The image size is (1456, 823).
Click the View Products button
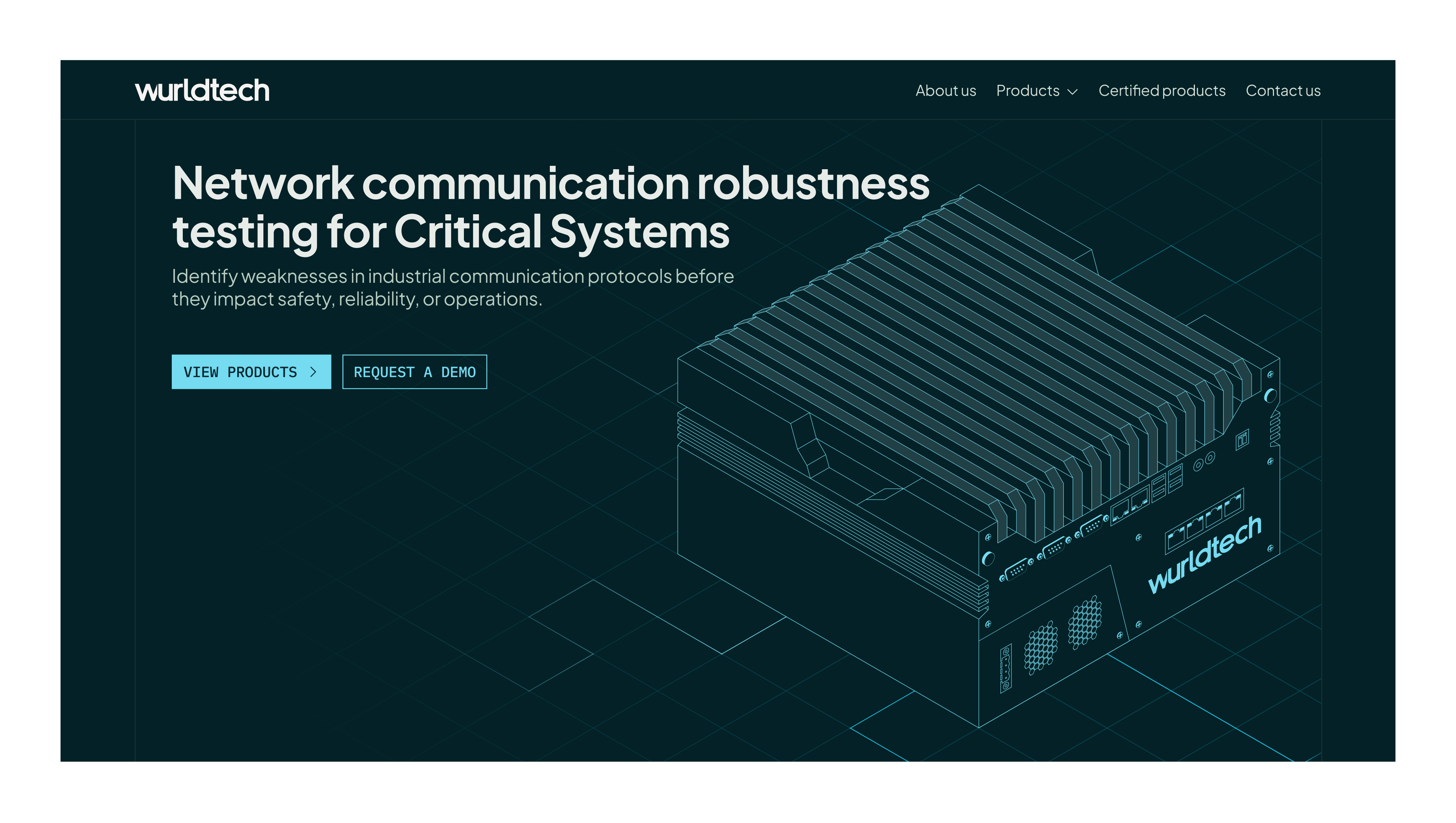[251, 372]
